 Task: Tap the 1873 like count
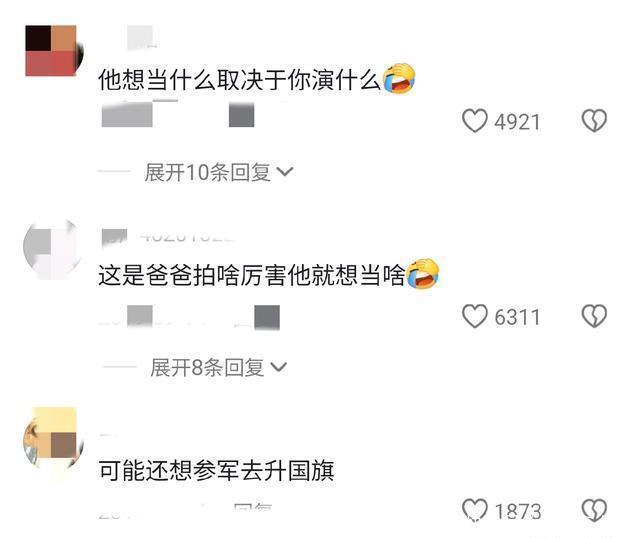pos(518,511)
